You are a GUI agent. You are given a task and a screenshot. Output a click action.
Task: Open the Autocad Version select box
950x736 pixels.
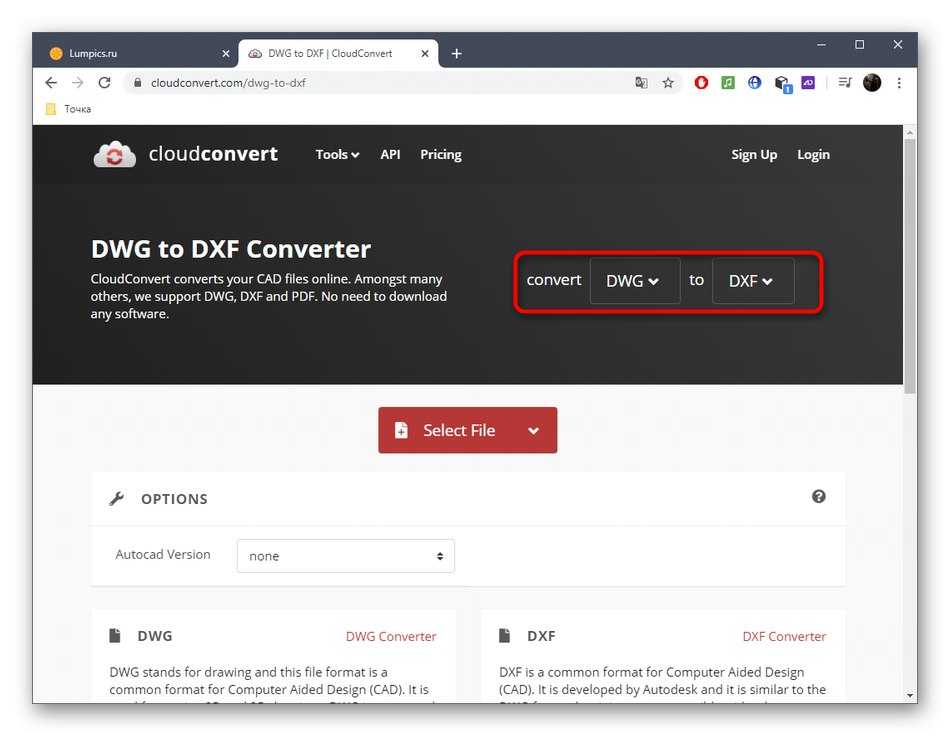345,556
